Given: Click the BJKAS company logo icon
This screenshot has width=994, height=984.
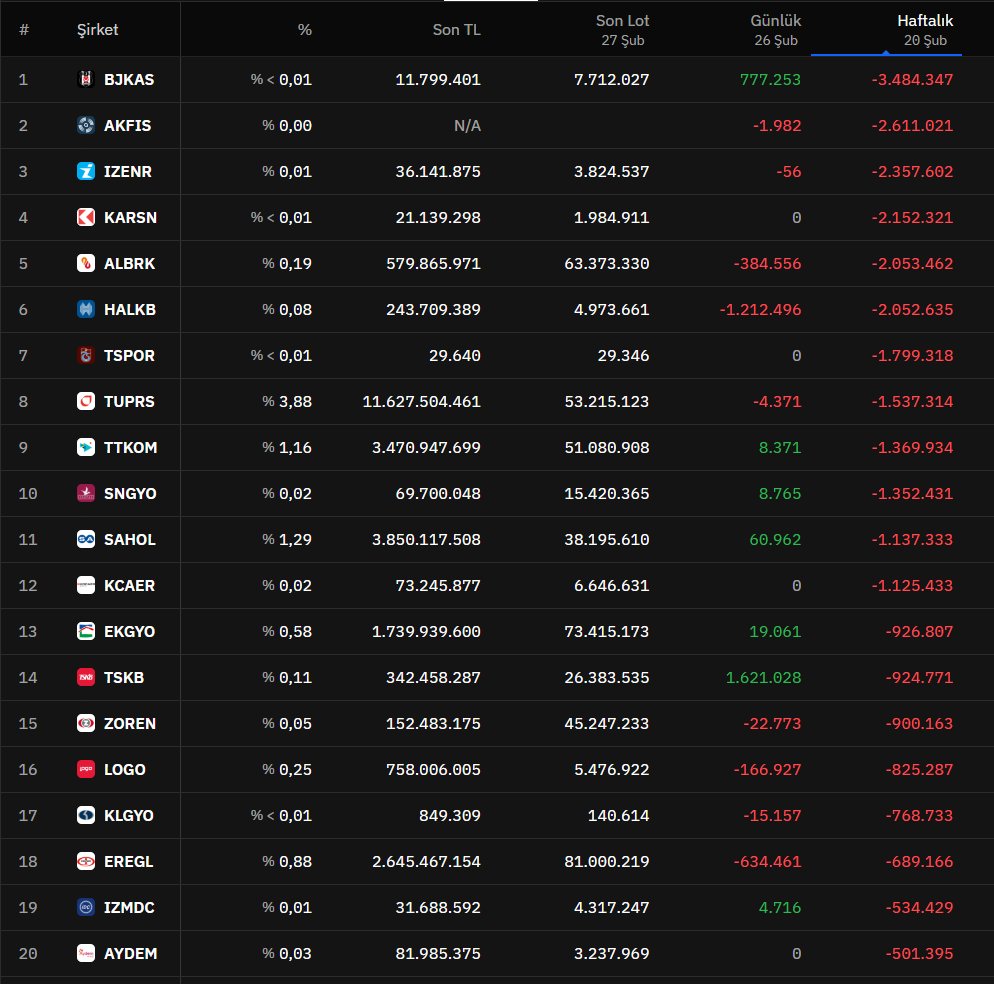Looking at the screenshot, I should 86,79.
